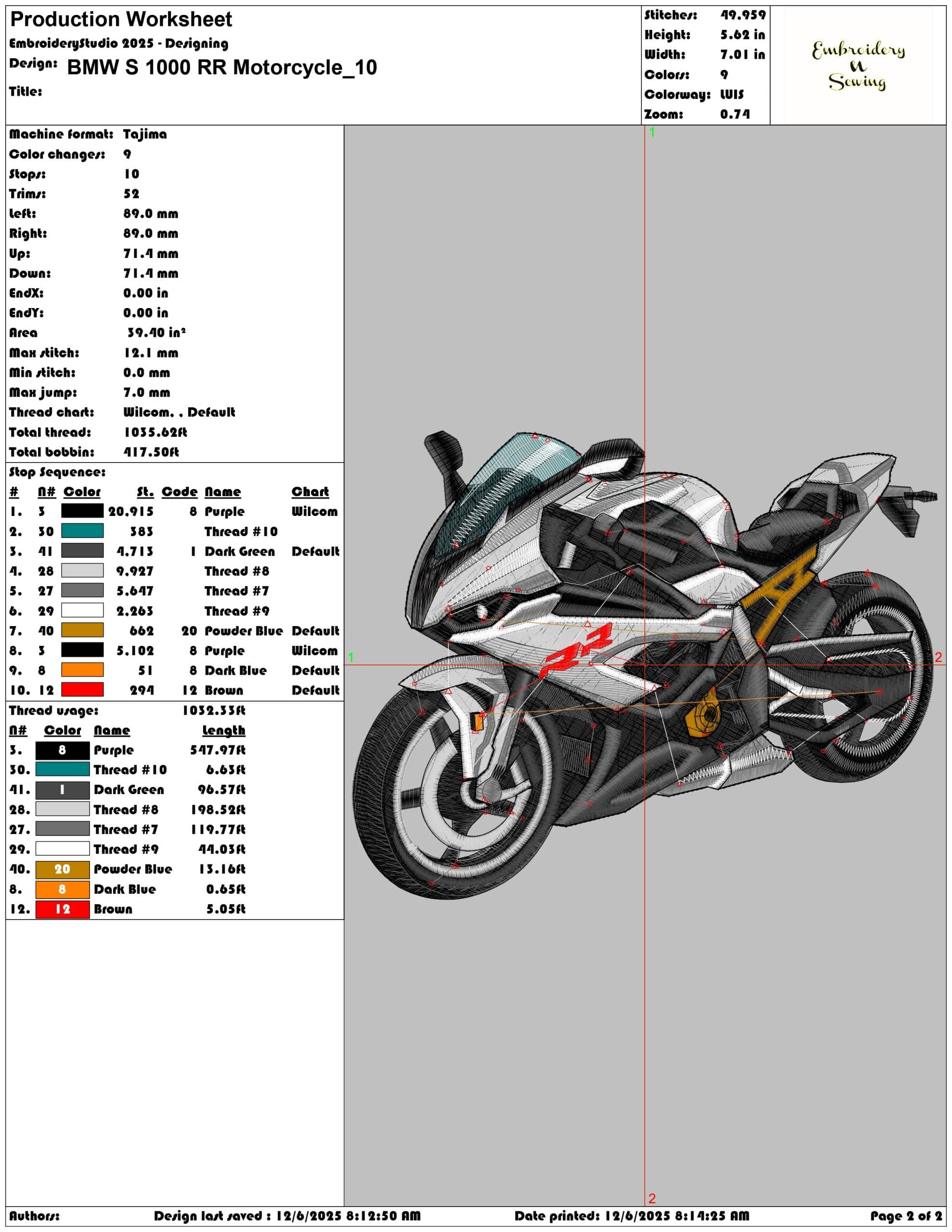Click thread usage black swatch labeled 8
952x1232 pixels.
[x=63, y=750]
